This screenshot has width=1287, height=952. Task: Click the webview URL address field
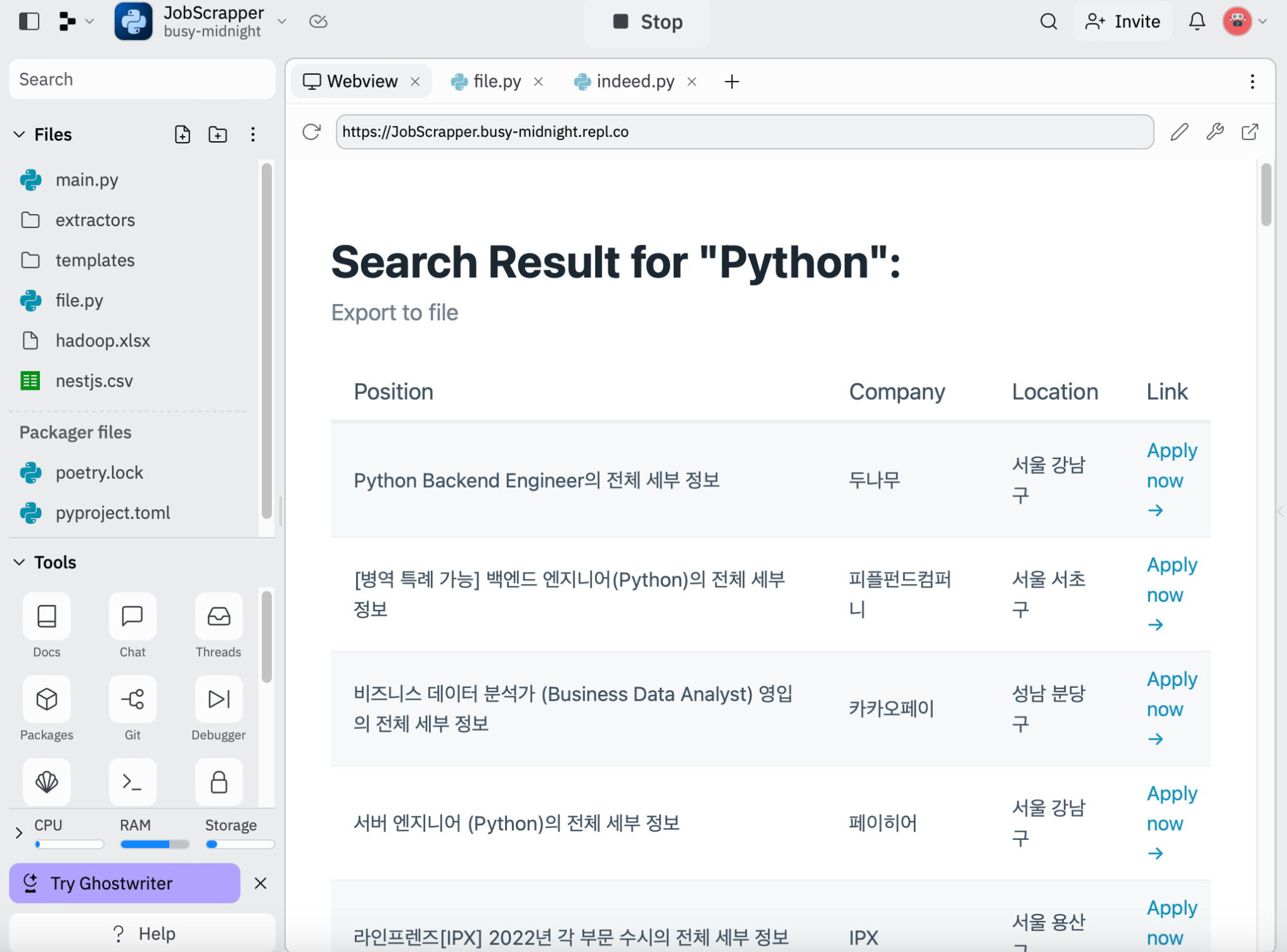[744, 132]
